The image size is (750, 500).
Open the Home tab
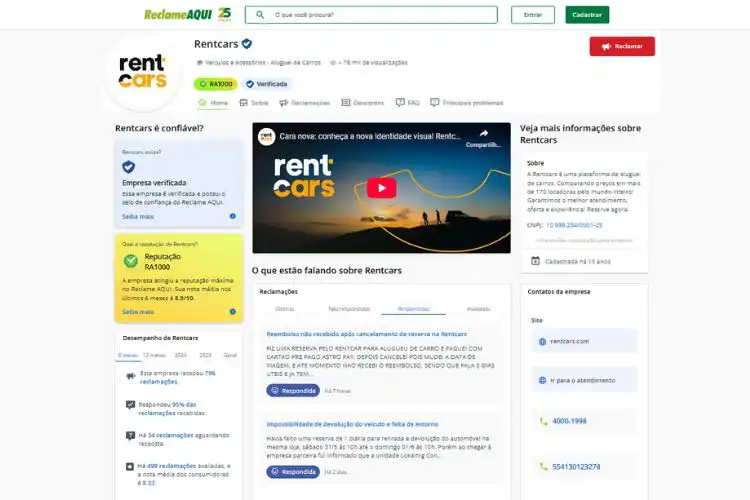[213, 103]
